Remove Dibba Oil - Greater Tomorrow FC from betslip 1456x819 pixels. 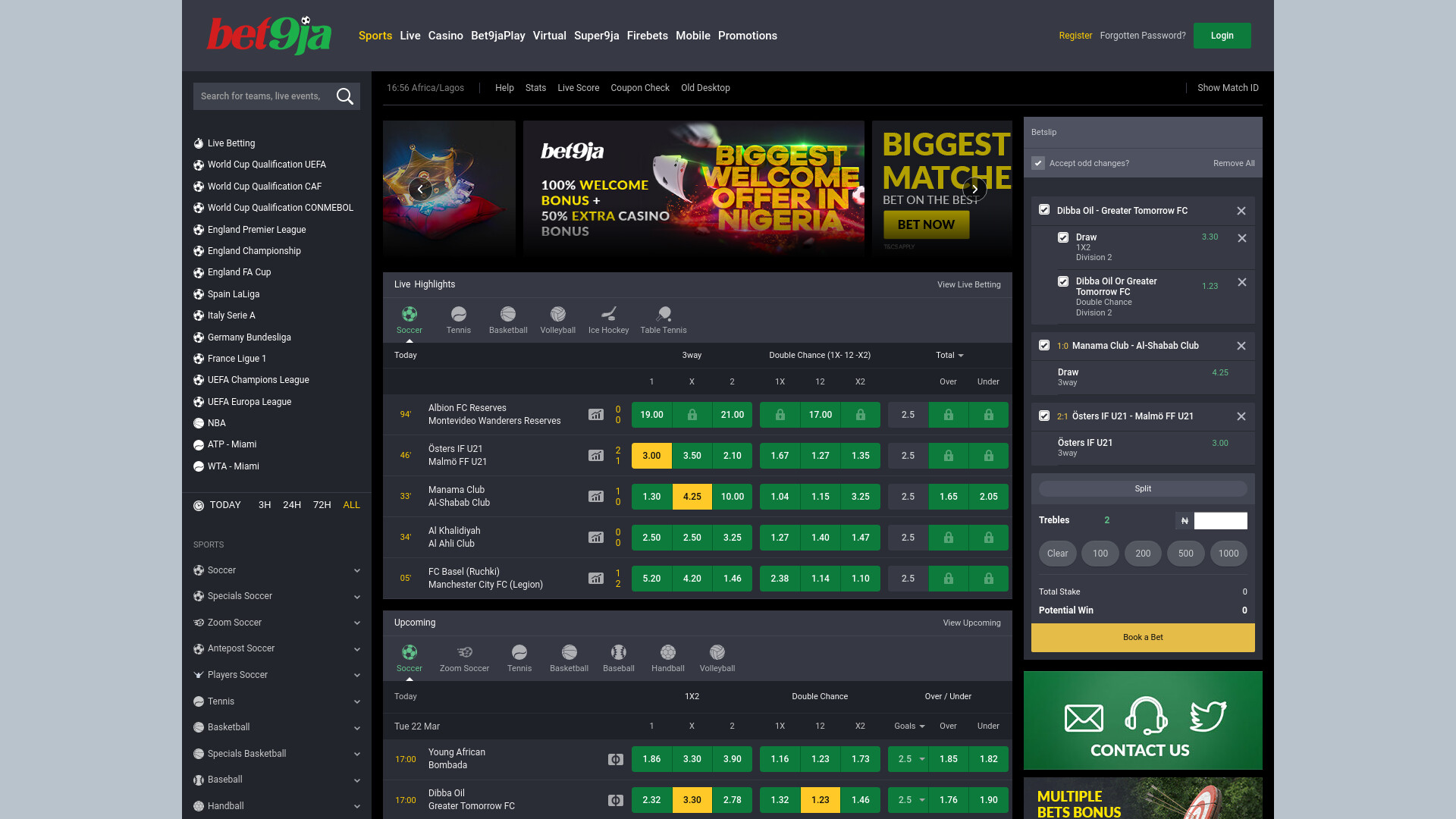1241,211
